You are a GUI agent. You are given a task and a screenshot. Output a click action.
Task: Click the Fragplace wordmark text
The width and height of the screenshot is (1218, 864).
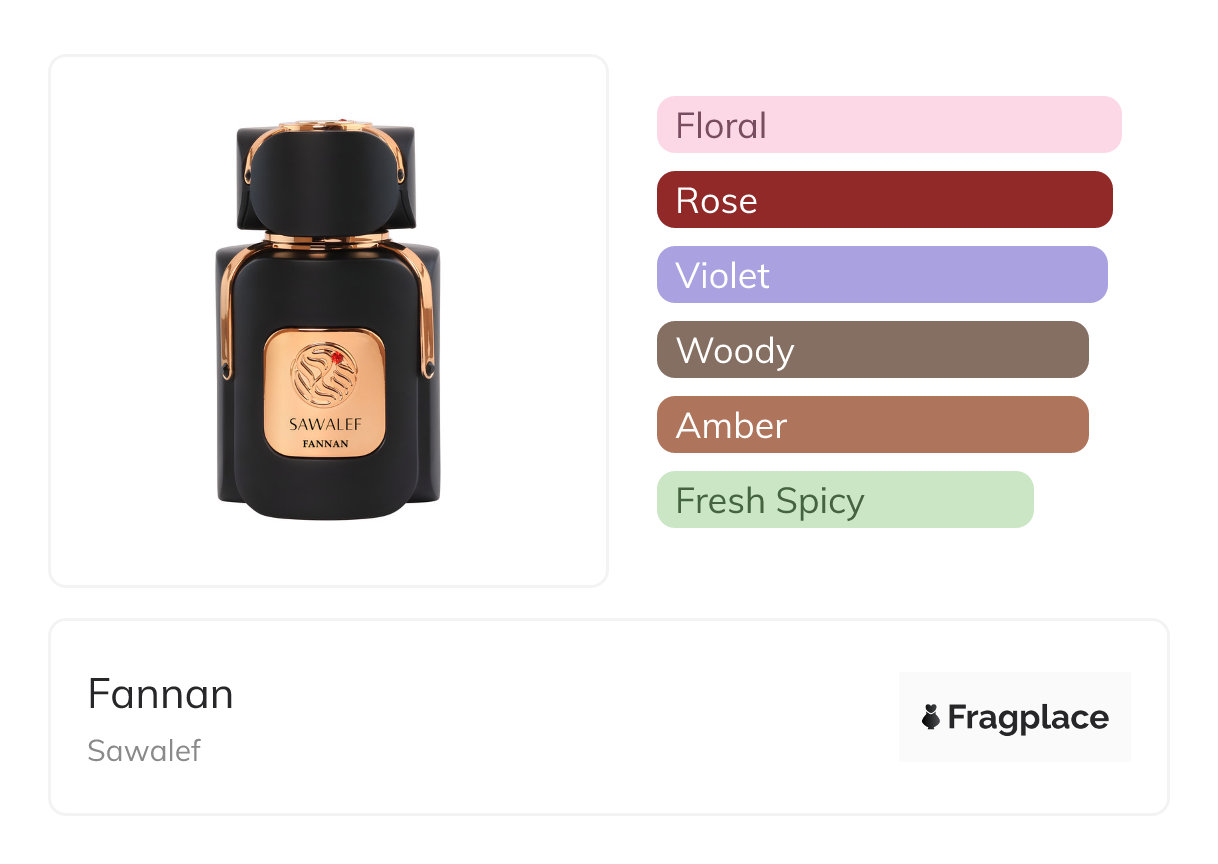click(1028, 717)
